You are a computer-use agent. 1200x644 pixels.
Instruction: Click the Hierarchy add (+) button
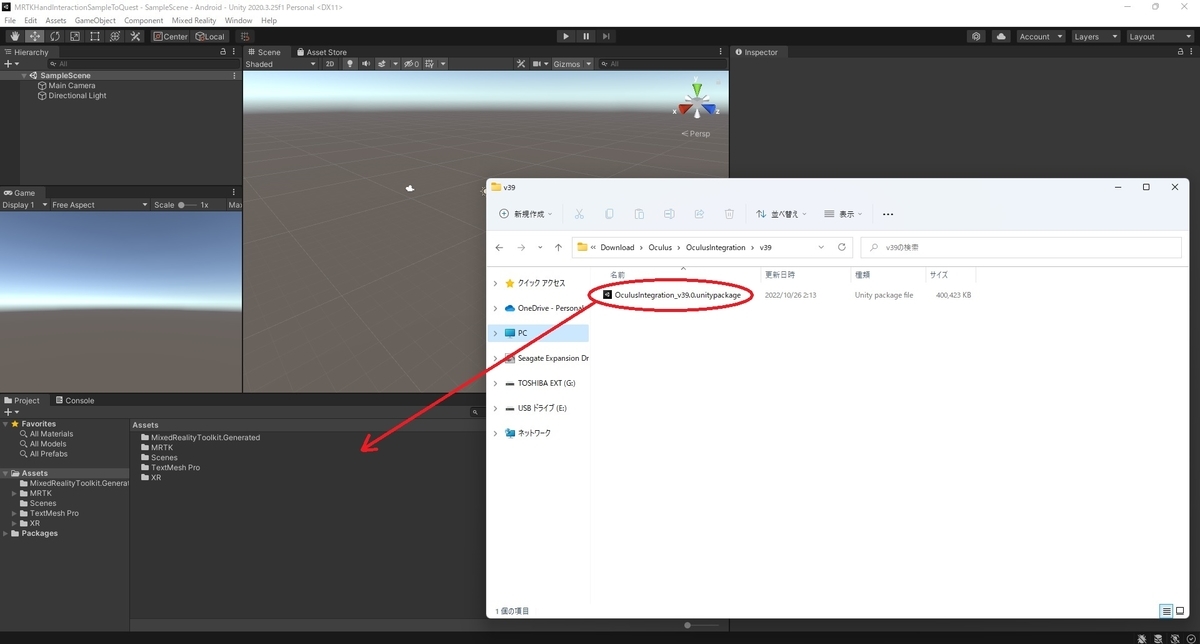pos(11,64)
